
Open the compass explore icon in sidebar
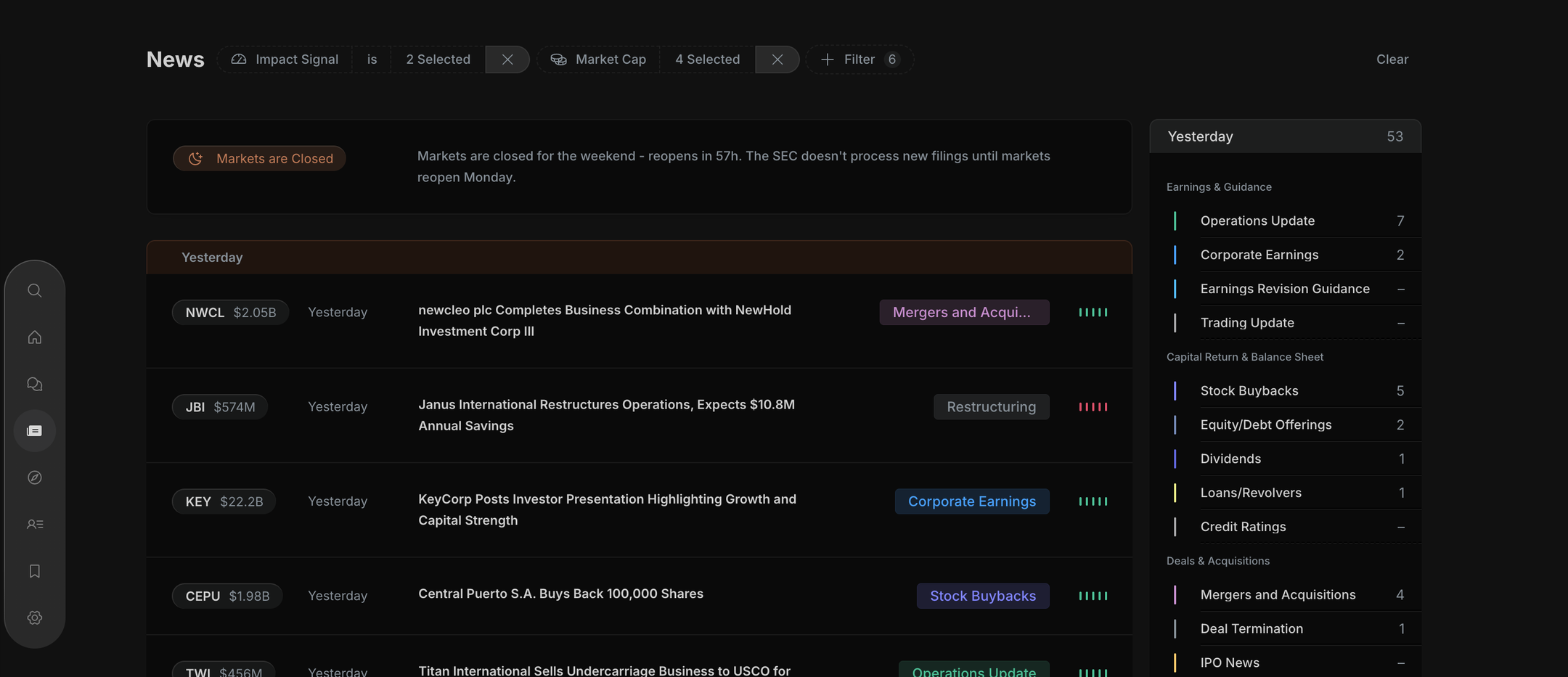click(x=35, y=477)
